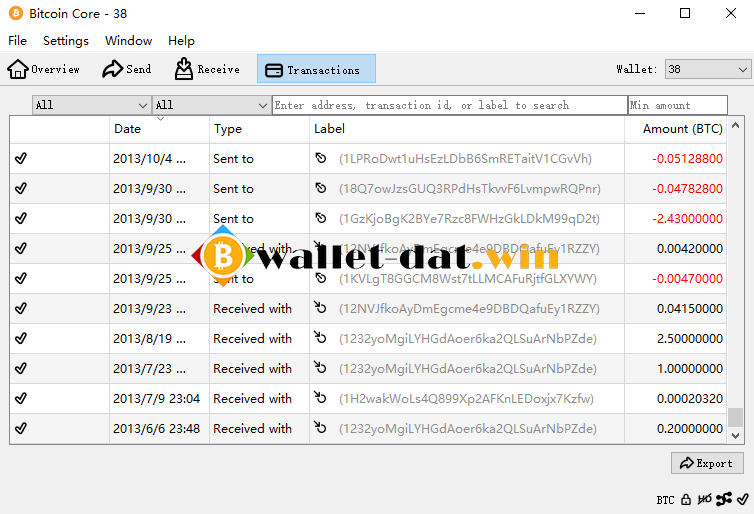Image resolution: width=754 pixels, height=514 pixels.
Task: Select 'Received with' in the 2013/7/23 row
Action: 252,369
